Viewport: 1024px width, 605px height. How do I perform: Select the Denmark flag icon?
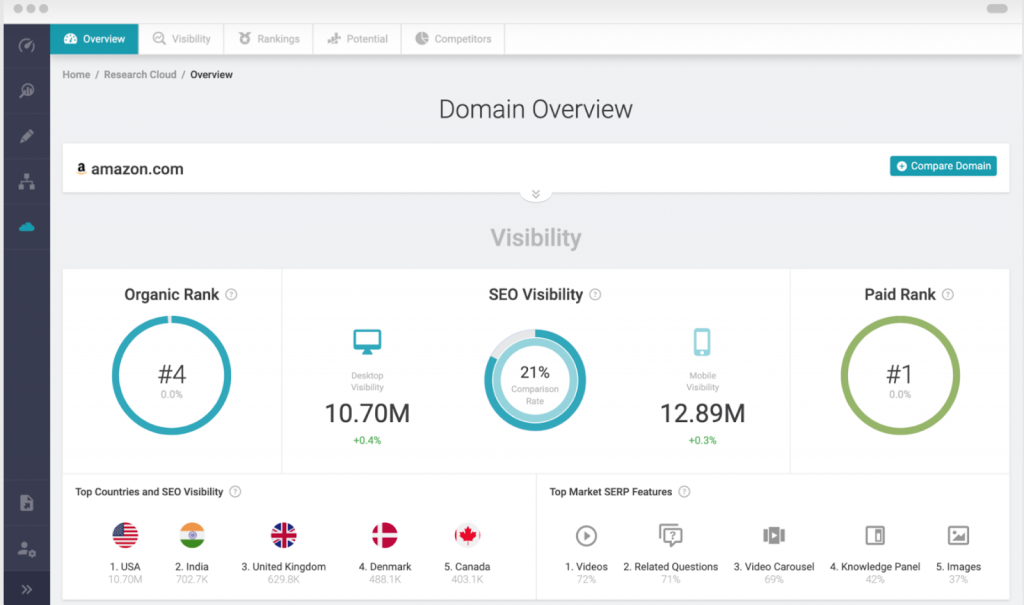385,536
